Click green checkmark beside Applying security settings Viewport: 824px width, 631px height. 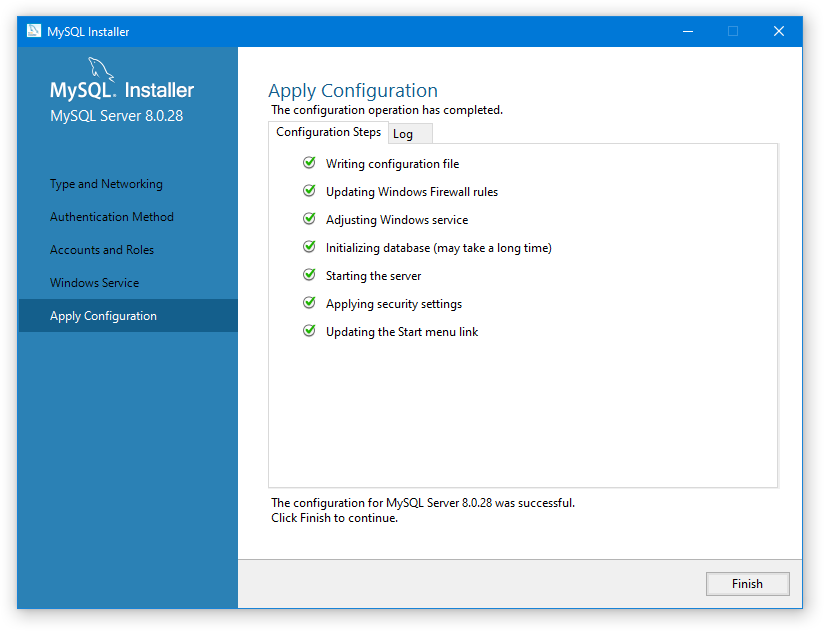point(309,303)
